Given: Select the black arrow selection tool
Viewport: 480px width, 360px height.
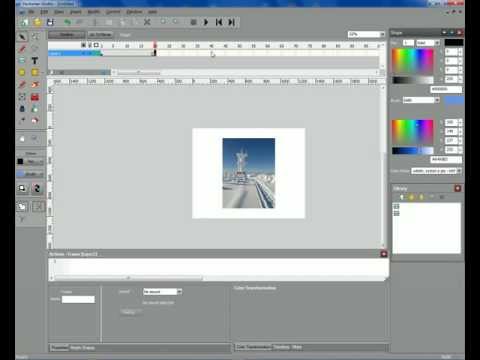Looking at the screenshot, I should 22,37.
